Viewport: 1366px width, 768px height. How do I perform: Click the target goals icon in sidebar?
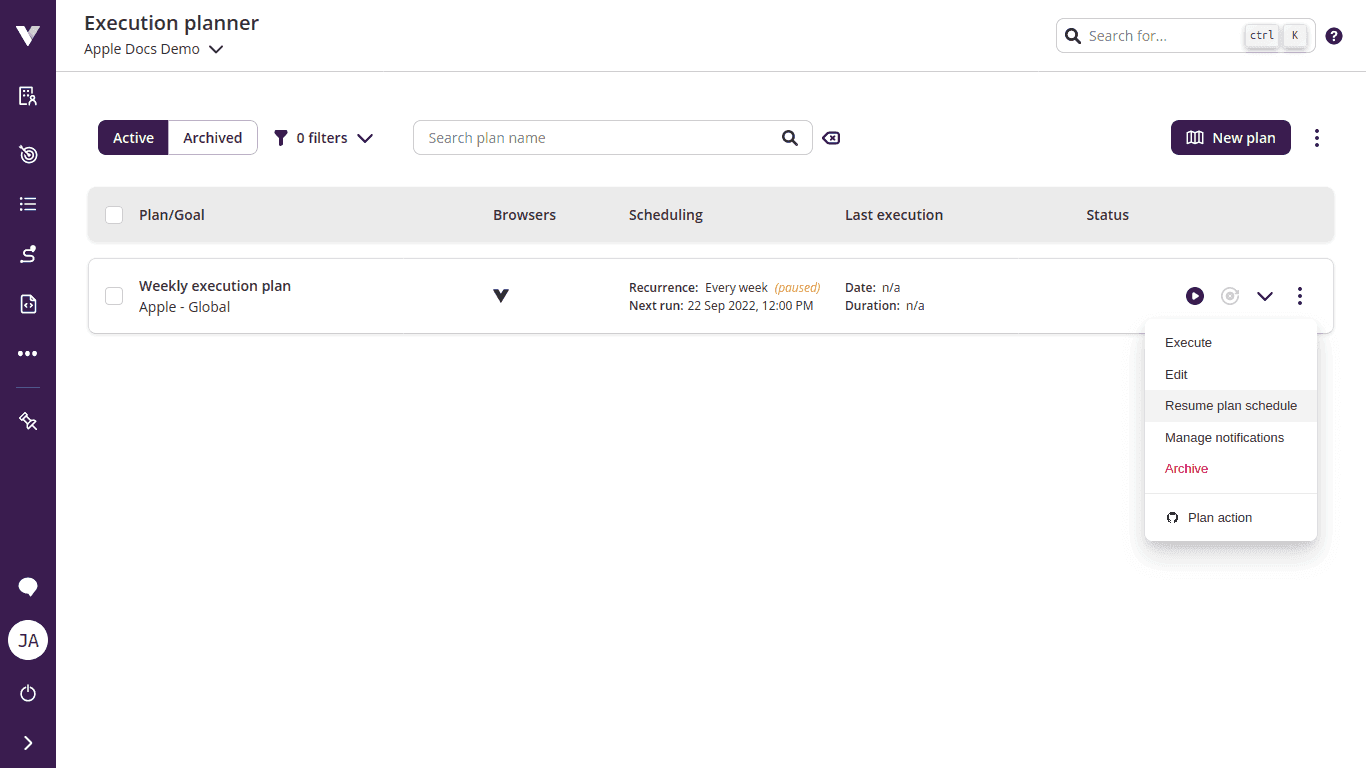pyautogui.click(x=28, y=154)
